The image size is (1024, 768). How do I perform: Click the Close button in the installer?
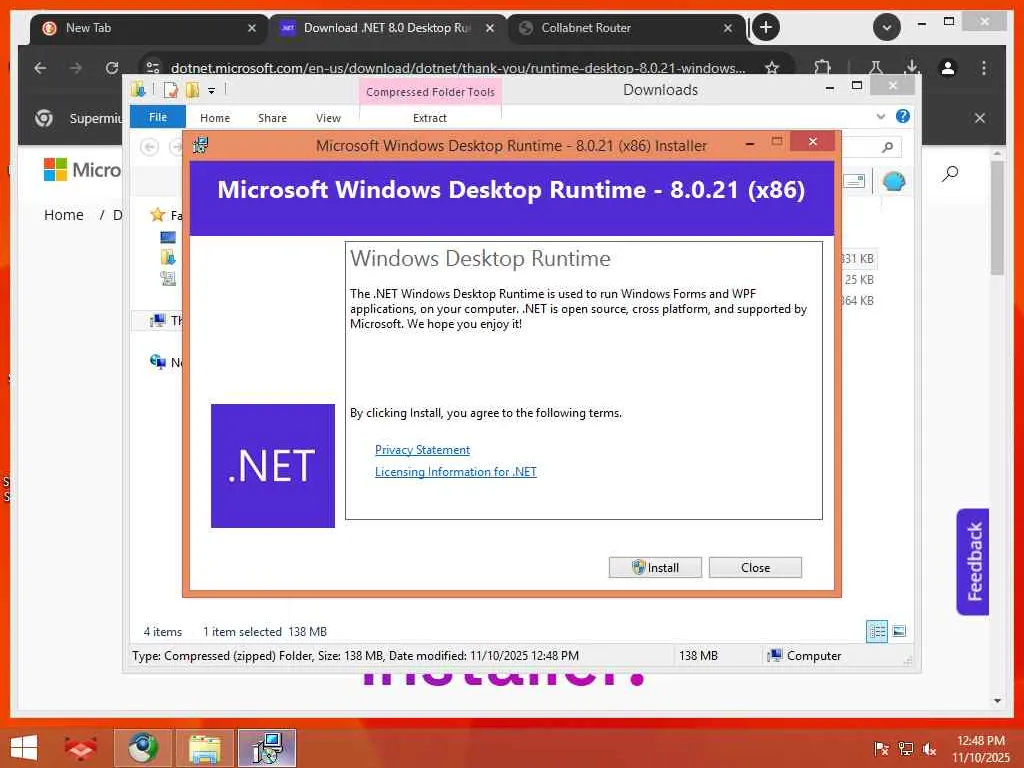755,568
